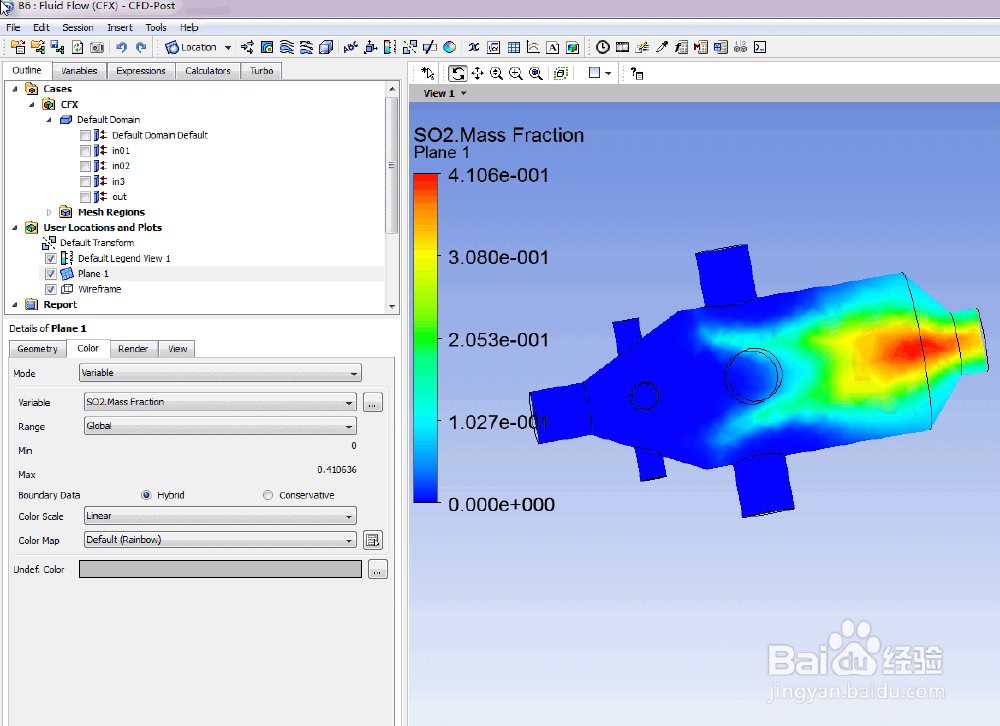Image resolution: width=1000 pixels, height=726 pixels.
Task: Switch to the Expressions tab
Action: coord(141,71)
